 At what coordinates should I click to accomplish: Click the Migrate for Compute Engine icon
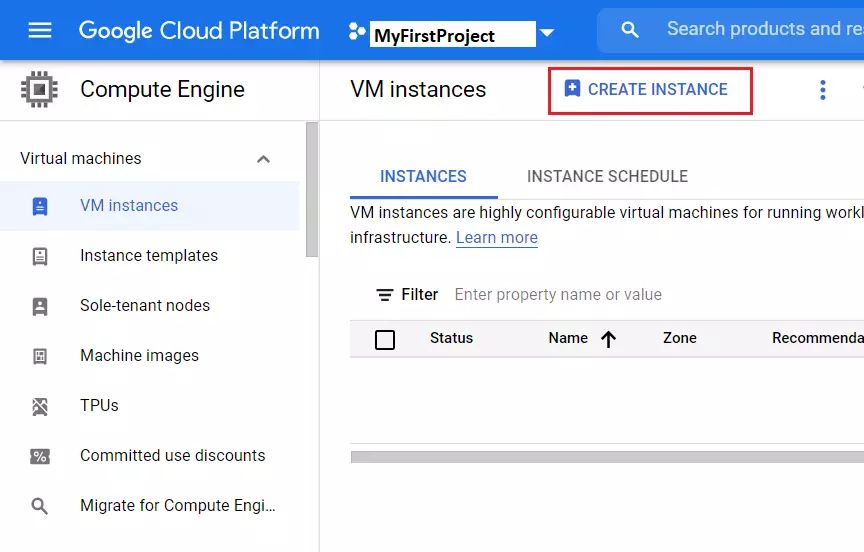click(39, 506)
